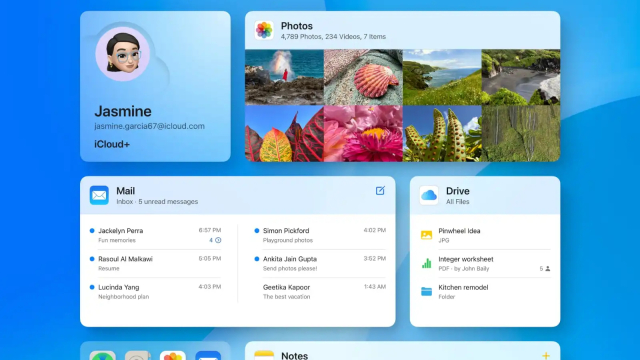Open the Notes tile title
The image size is (640, 360).
pos(294,356)
